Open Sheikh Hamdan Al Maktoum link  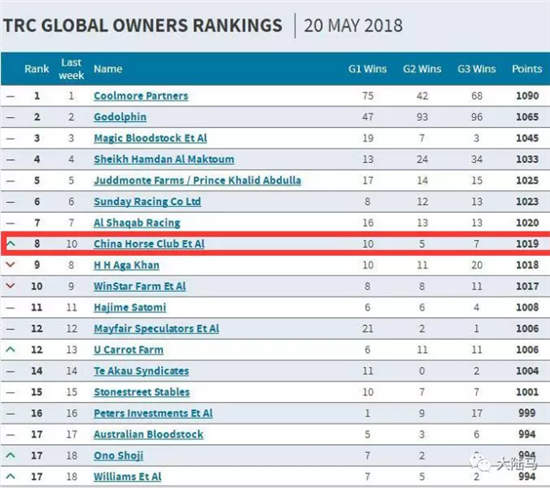click(164, 159)
